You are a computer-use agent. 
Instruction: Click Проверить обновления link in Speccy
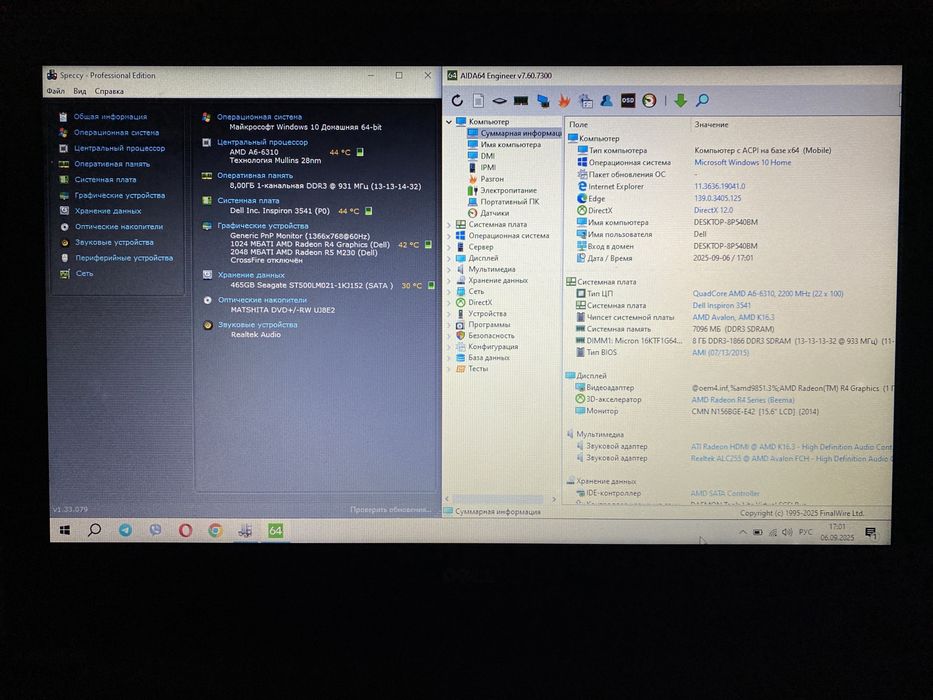pyautogui.click(x=390, y=510)
